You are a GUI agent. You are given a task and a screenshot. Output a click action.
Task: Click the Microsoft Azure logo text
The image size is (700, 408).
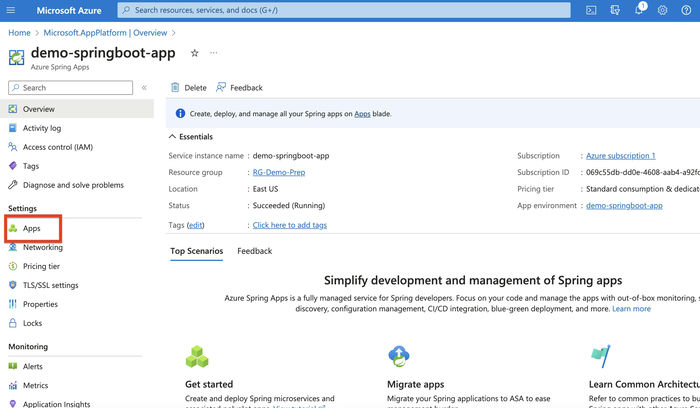tap(69, 10)
